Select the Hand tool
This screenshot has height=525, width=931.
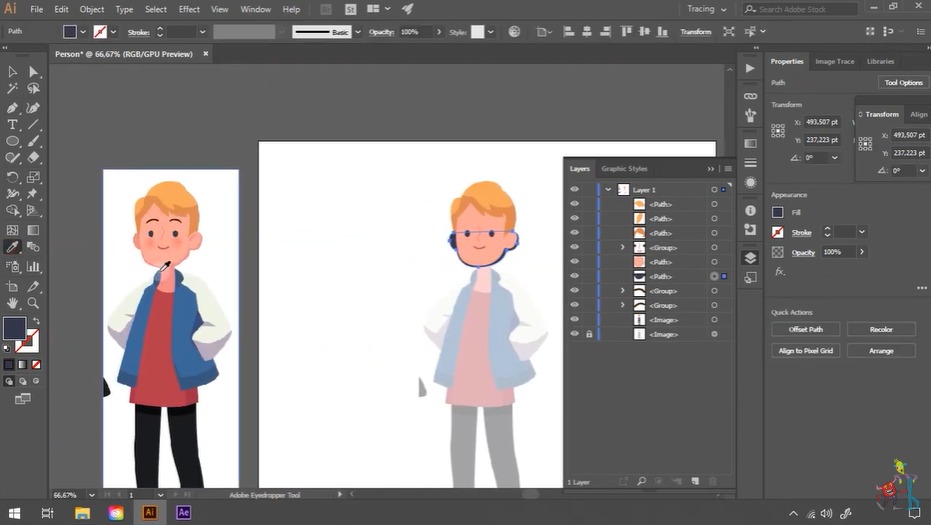point(13,302)
